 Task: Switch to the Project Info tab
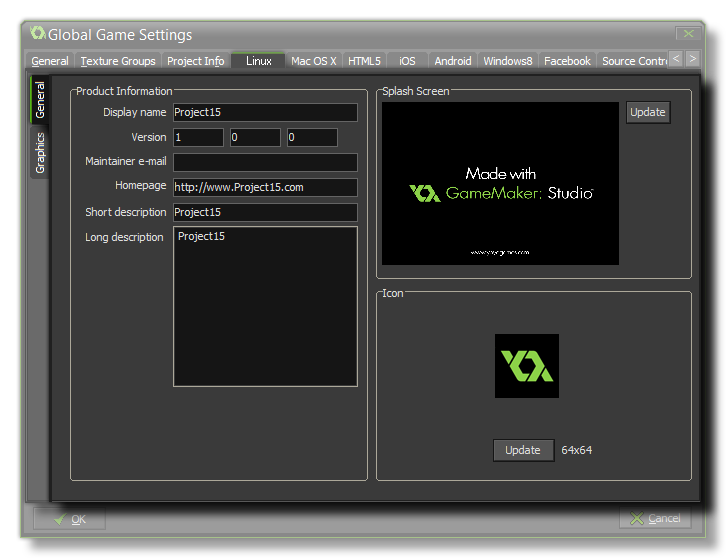pos(195,61)
